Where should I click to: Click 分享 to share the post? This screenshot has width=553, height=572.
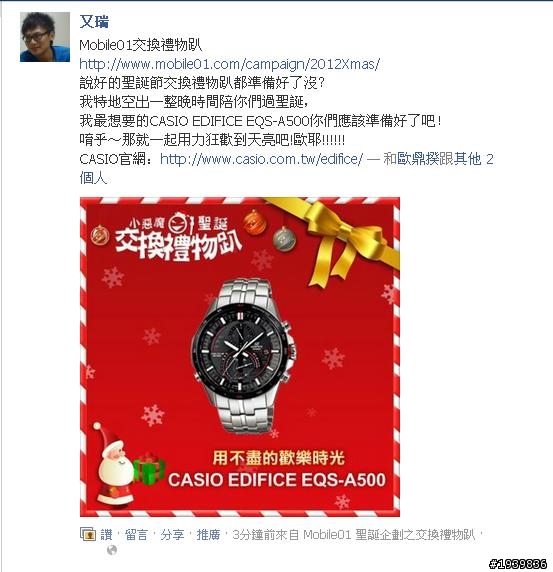172,535
